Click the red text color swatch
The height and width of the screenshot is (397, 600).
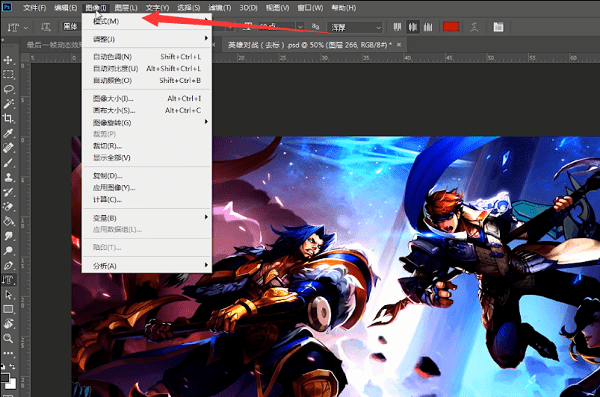click(451, 27)
